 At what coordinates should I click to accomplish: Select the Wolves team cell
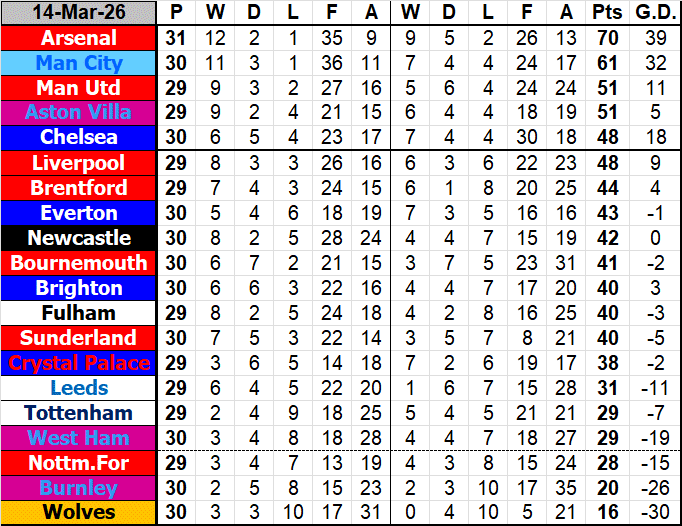[x=79, y=513]
